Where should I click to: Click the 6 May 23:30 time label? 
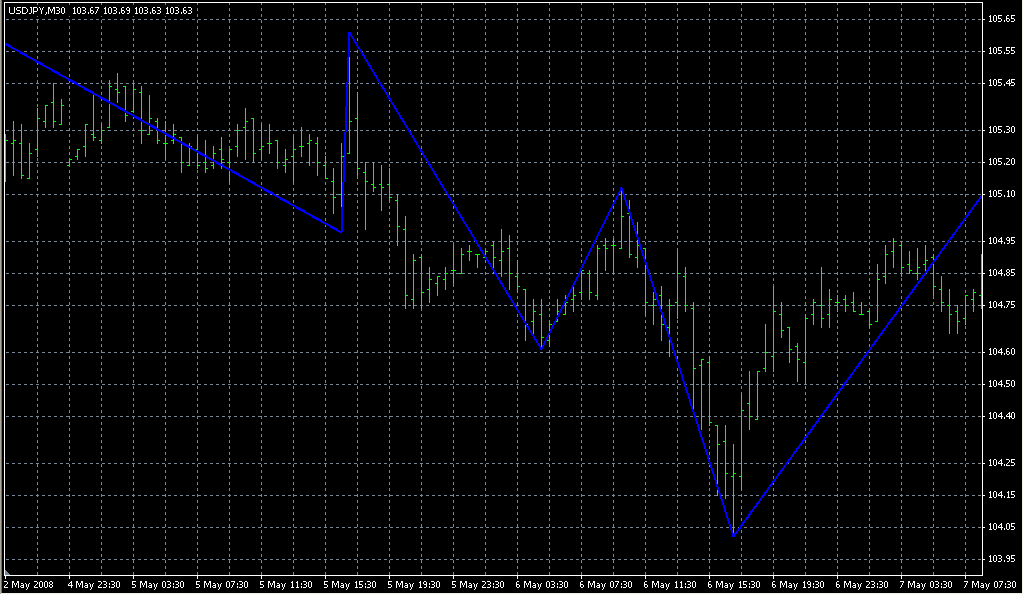862,585
